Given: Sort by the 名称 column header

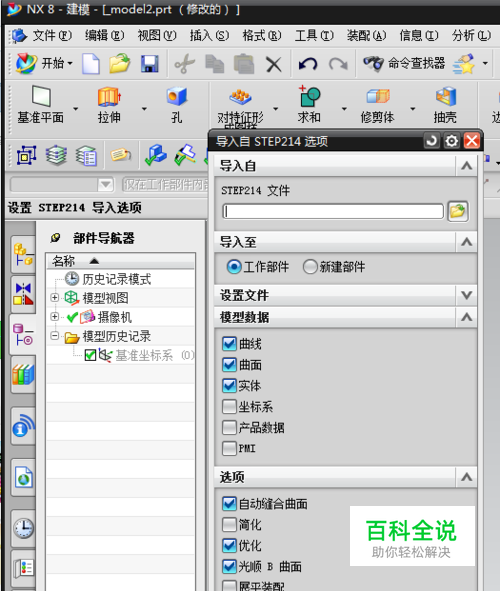Looking at the screenshot, I should (121, 261).
